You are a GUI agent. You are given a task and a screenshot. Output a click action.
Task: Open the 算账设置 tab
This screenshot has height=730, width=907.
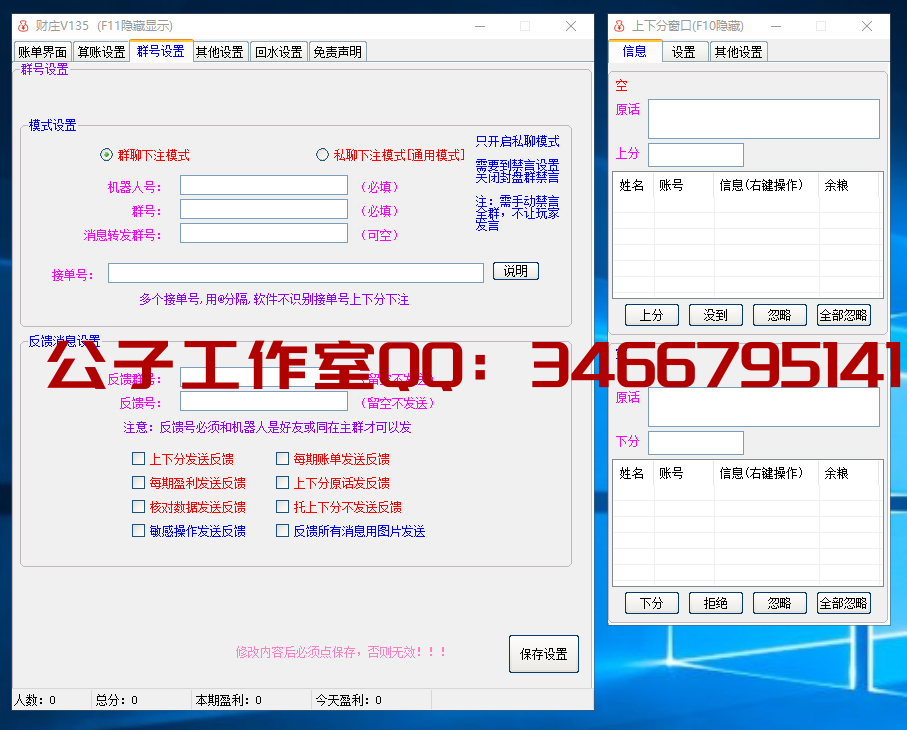coord(101,52)
